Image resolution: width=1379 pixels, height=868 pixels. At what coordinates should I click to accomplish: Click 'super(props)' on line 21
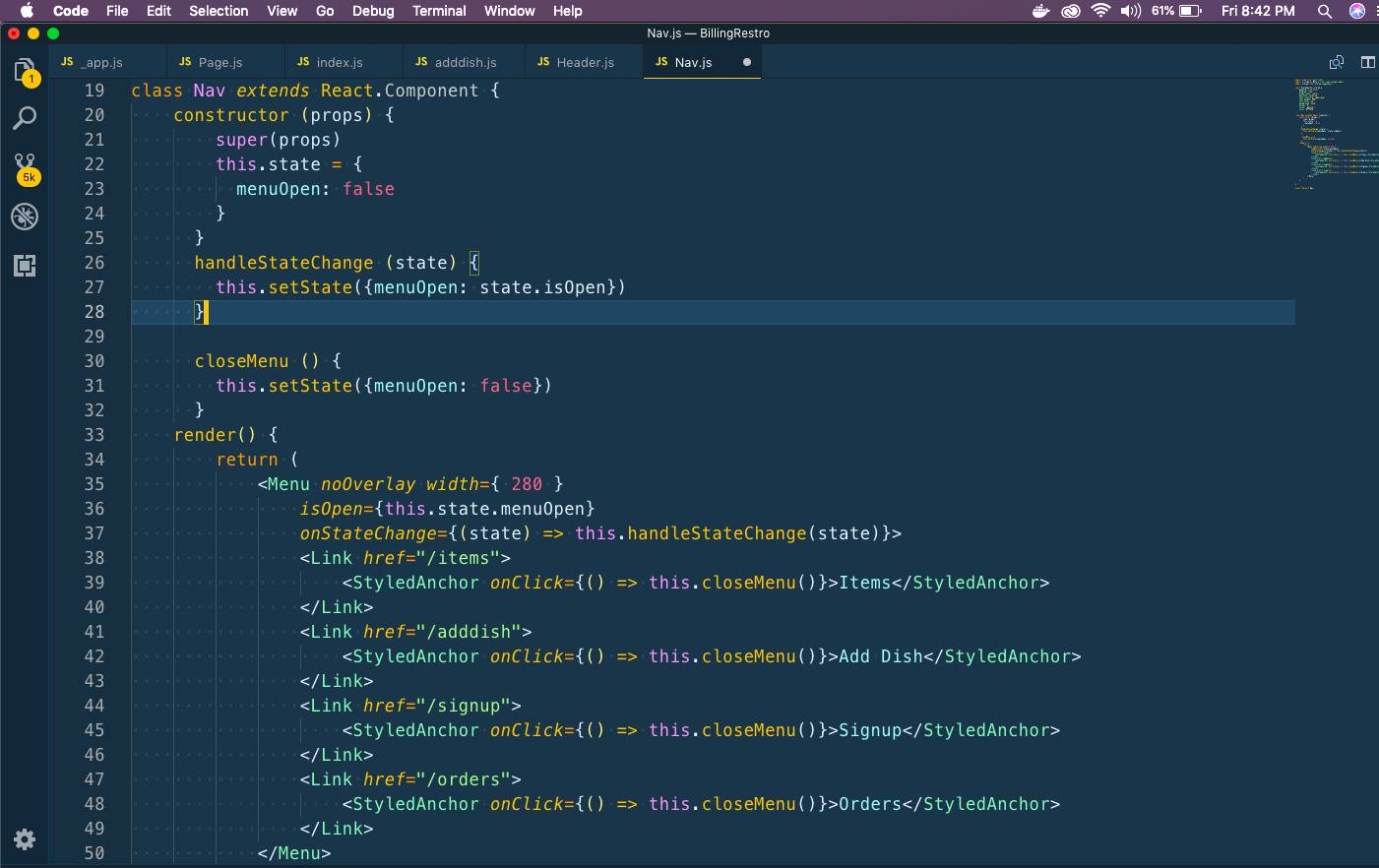point(279,140)
